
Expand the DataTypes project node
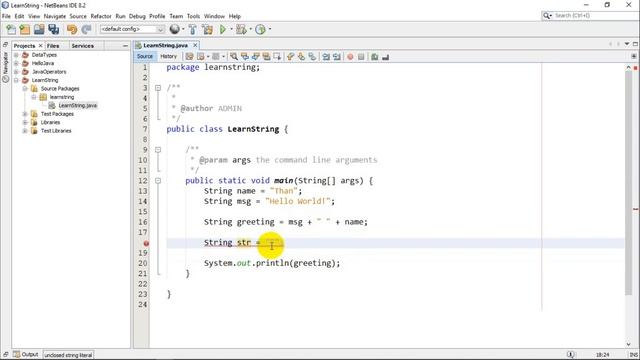pyautogui.click(x=16, y=55)
